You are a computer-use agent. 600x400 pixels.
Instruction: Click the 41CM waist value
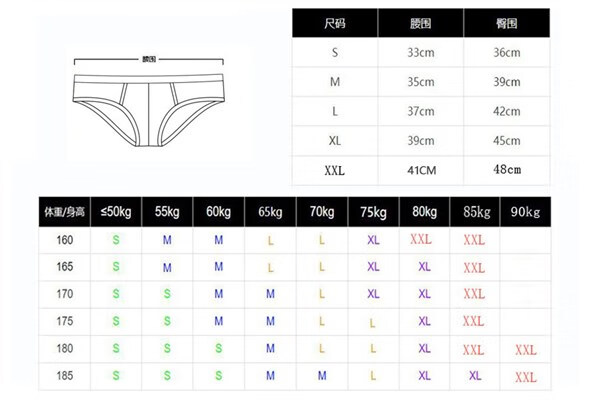pos(421,170)
